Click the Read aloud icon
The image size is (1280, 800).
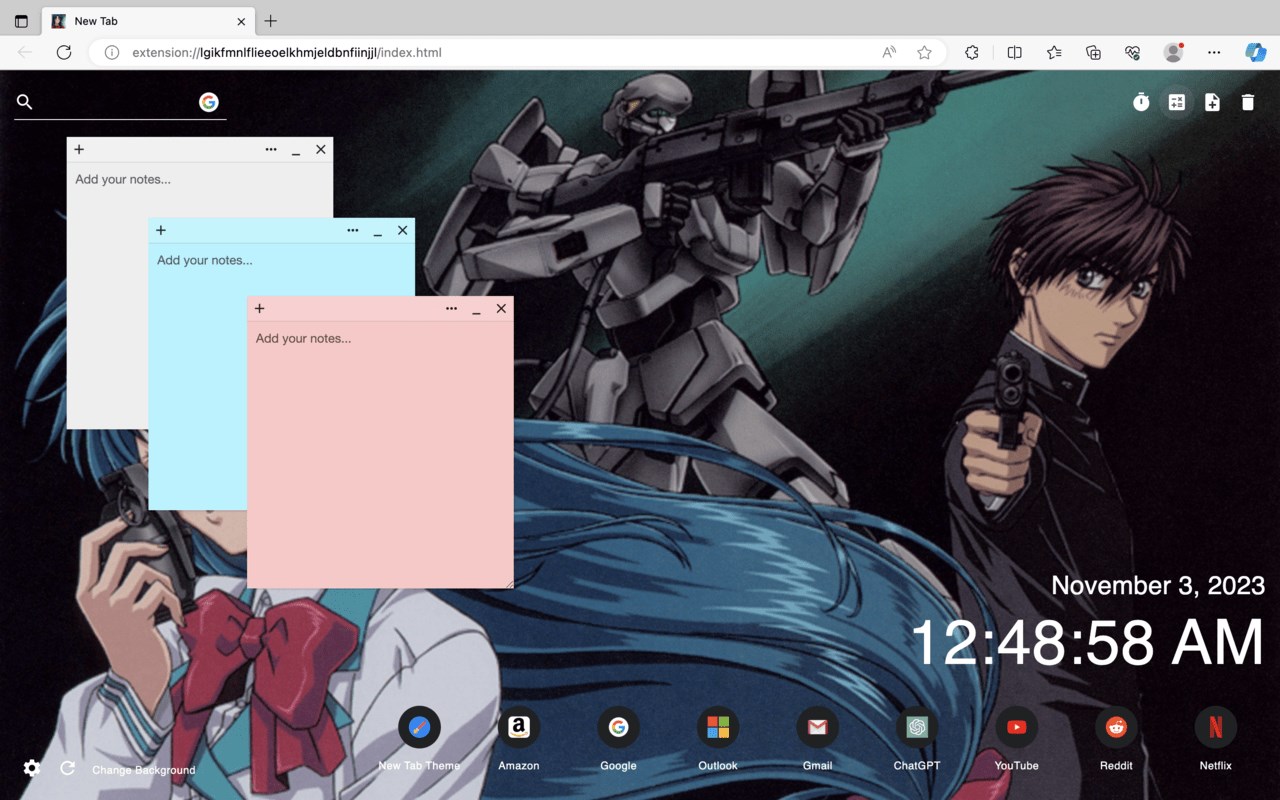tap(889, 52)
